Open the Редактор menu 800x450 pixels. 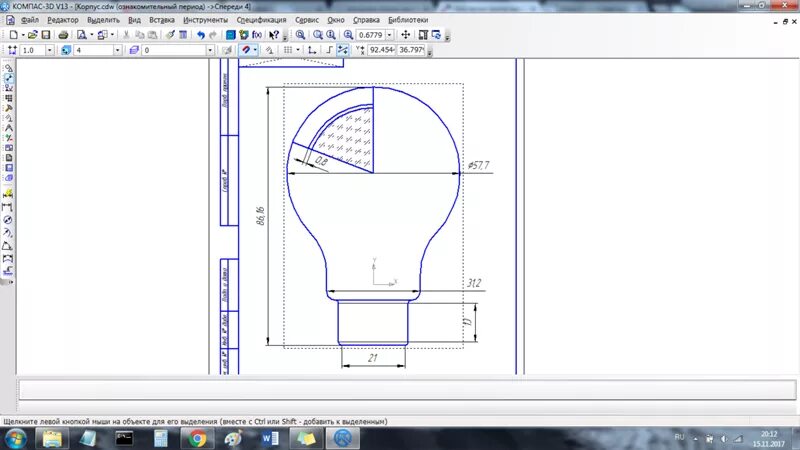tap(63, 20)
